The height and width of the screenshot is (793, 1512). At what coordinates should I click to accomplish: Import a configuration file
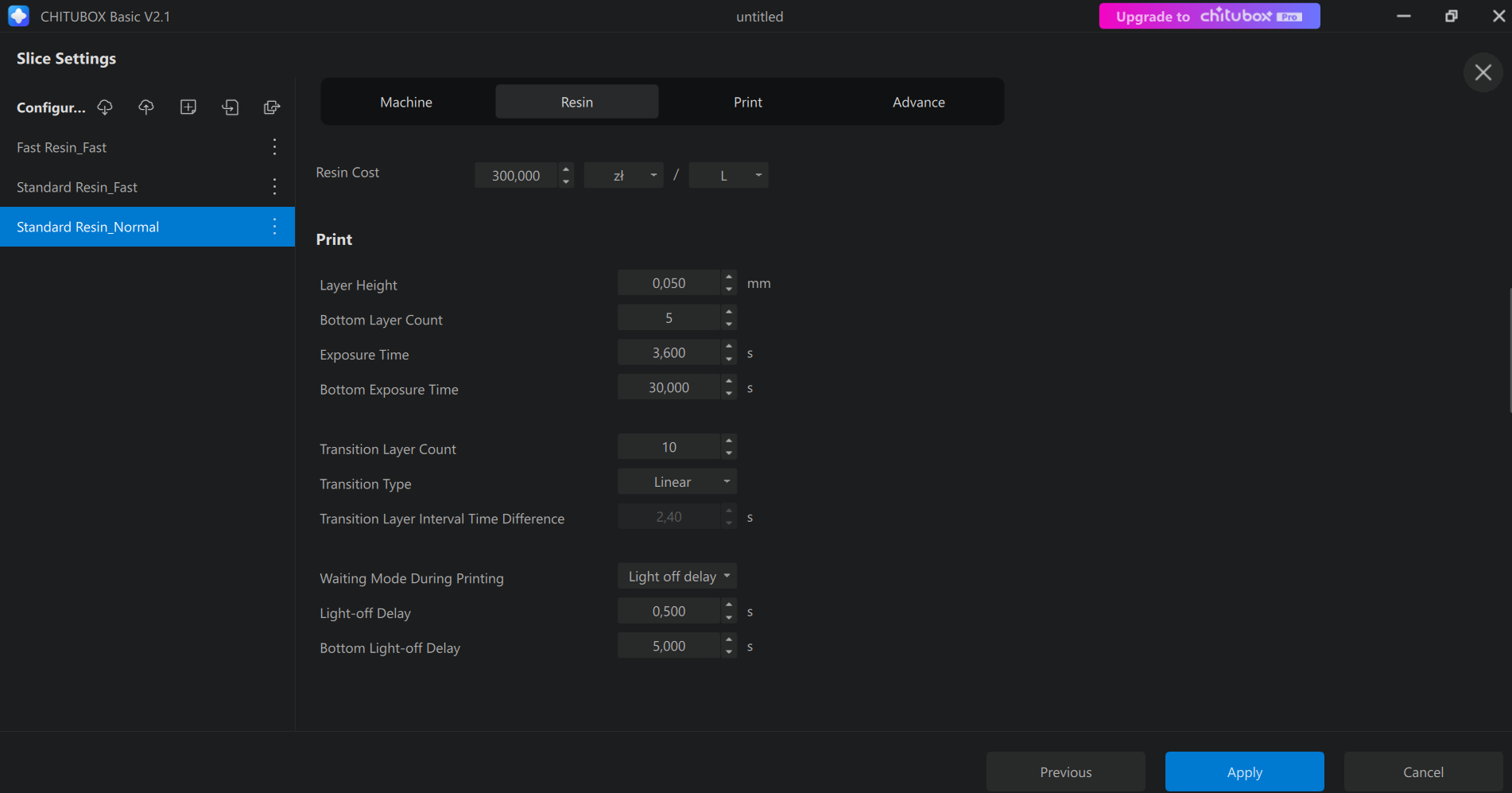coord(231,107)
